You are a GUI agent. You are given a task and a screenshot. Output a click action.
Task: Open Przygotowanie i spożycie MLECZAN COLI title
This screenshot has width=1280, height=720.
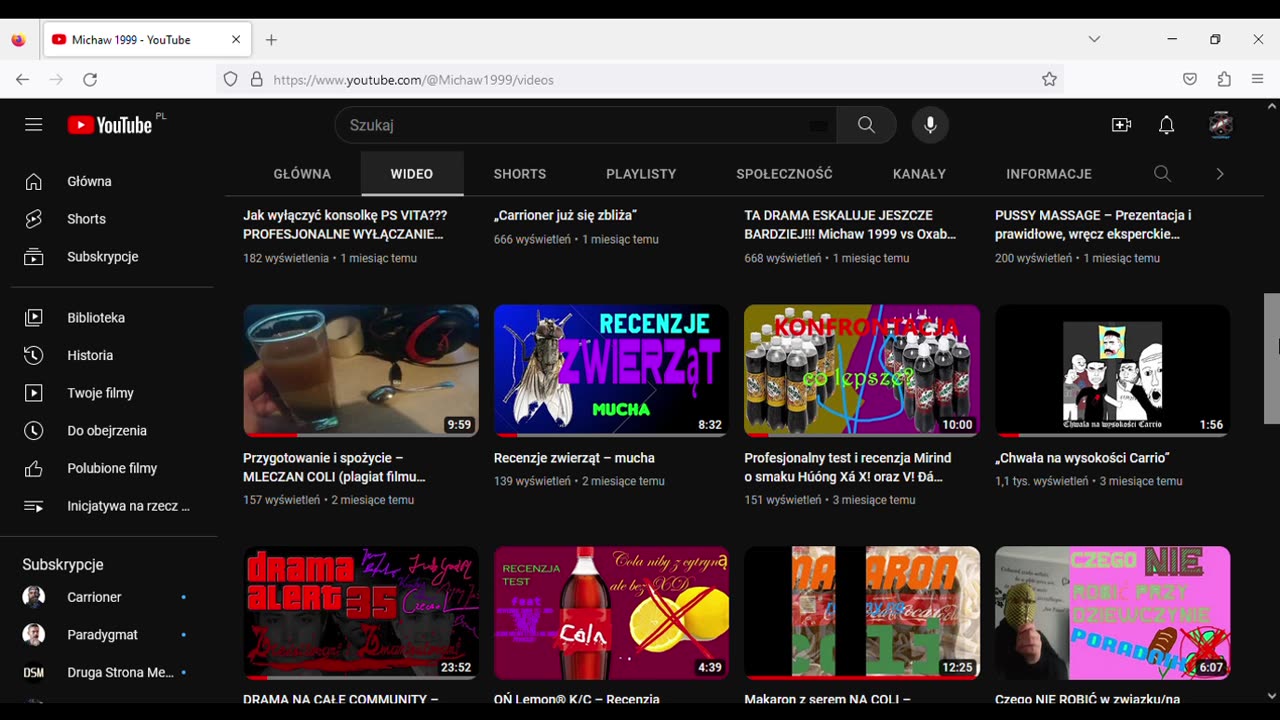click(334, 467)
